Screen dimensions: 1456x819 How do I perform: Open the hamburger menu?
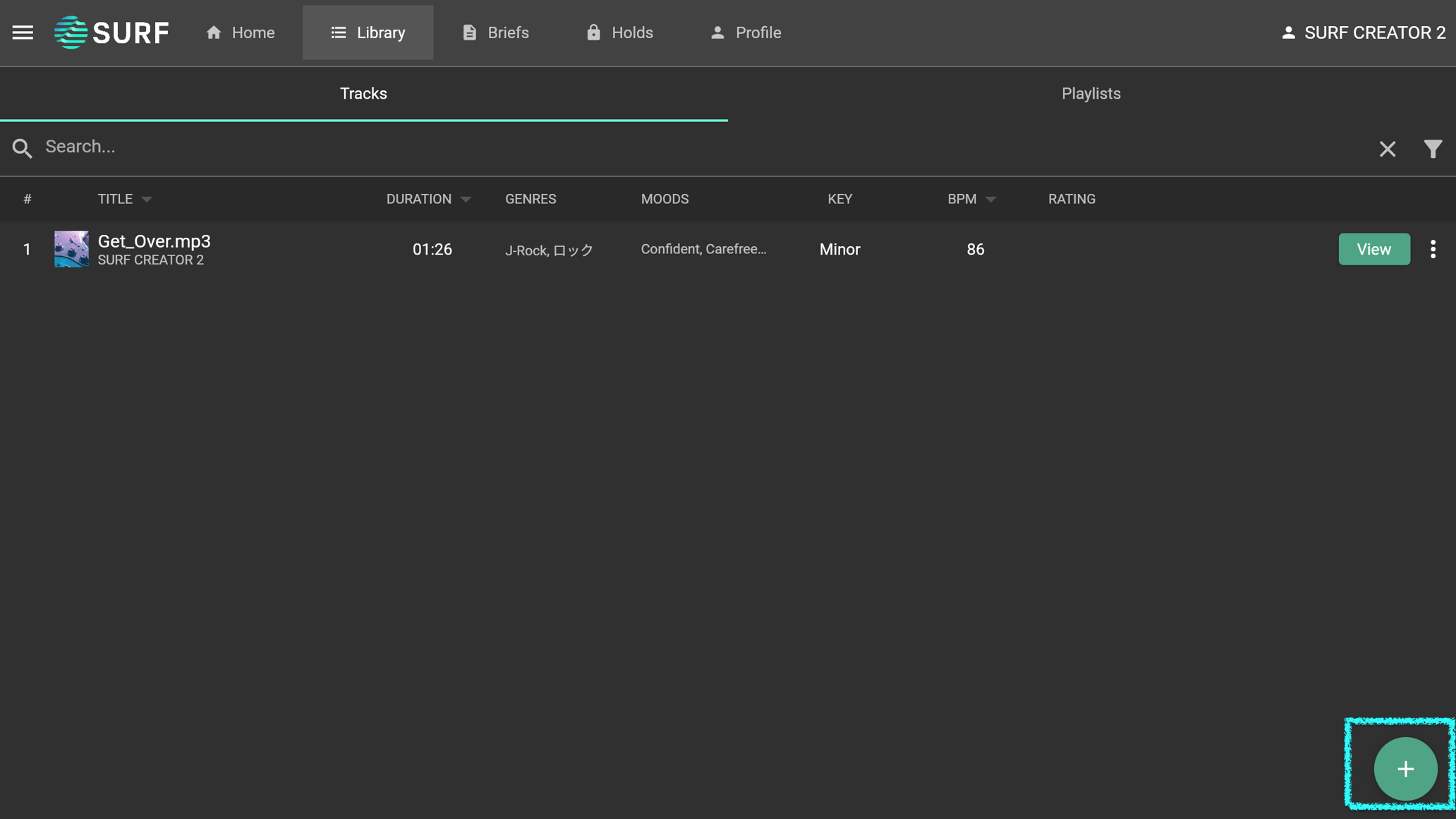pos(23,32)
